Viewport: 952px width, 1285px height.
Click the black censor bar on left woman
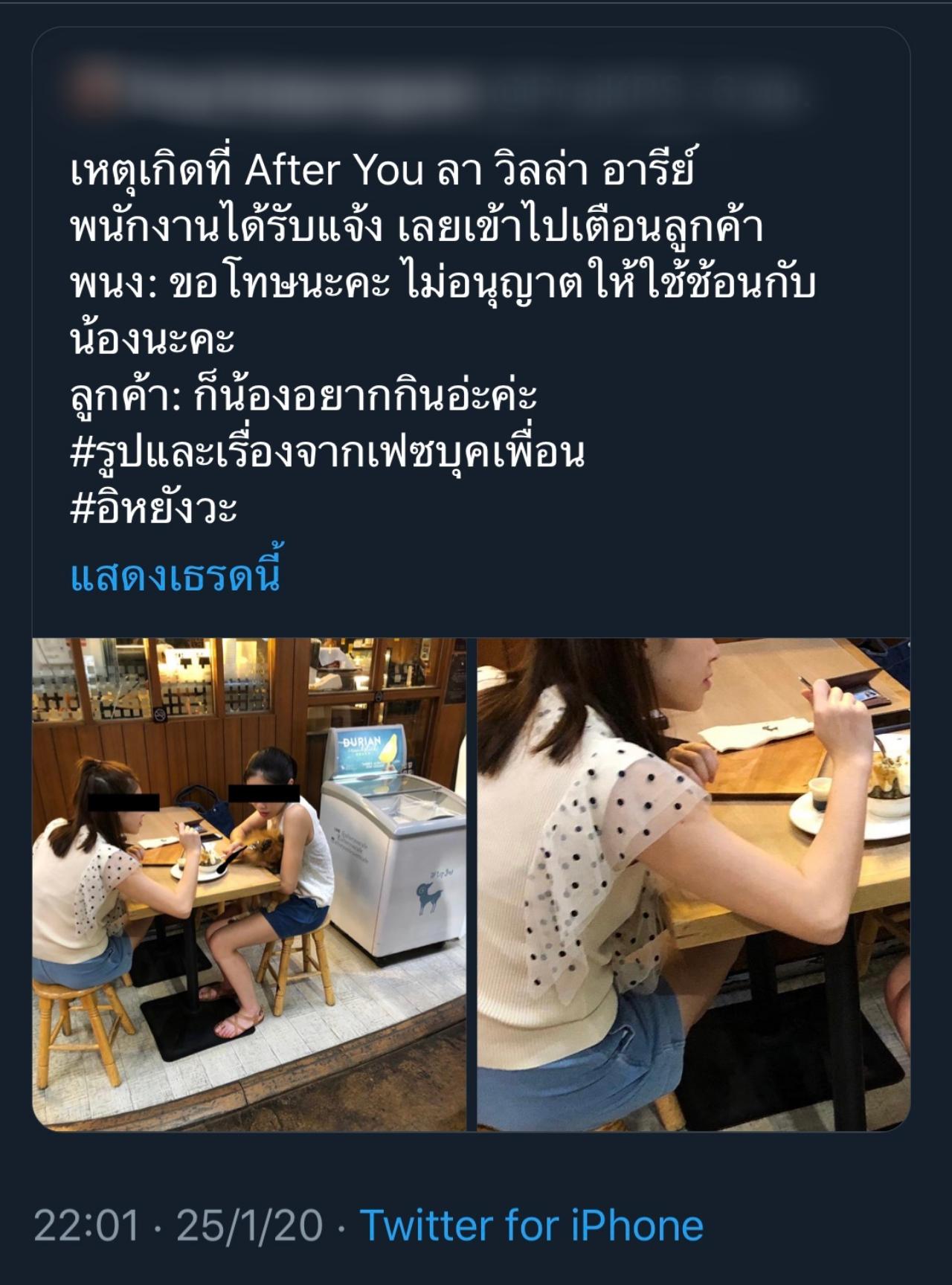click(x=124, y=802)
